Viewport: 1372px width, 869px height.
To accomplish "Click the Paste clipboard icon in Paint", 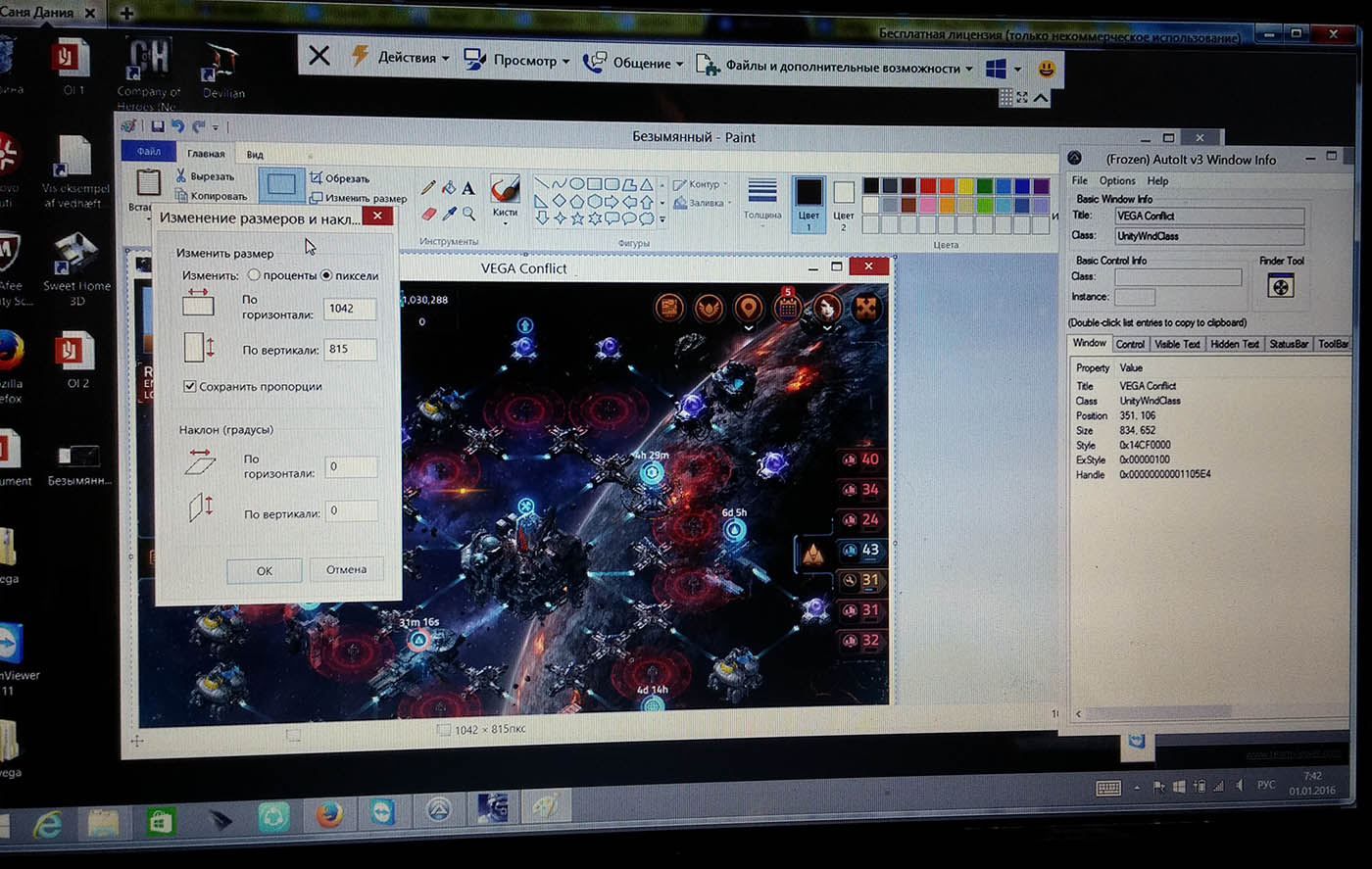I will 148,182.
